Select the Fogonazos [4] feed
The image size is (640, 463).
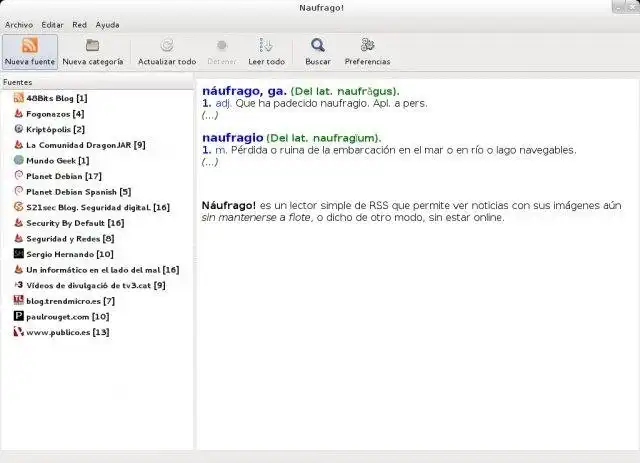pyautogui.click(x=55, y=114)
